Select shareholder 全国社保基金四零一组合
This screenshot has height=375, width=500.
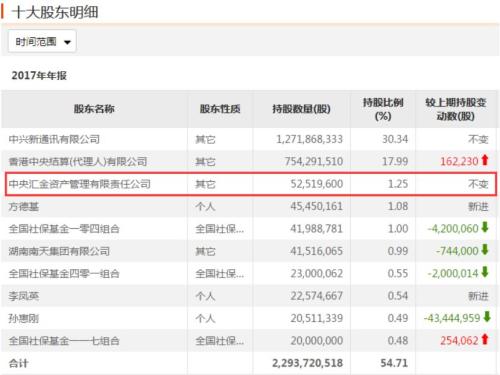coord(64,274)
